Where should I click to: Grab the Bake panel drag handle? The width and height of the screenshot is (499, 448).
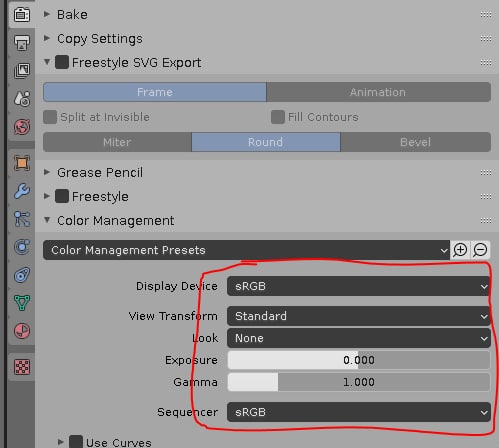[486, 15]
